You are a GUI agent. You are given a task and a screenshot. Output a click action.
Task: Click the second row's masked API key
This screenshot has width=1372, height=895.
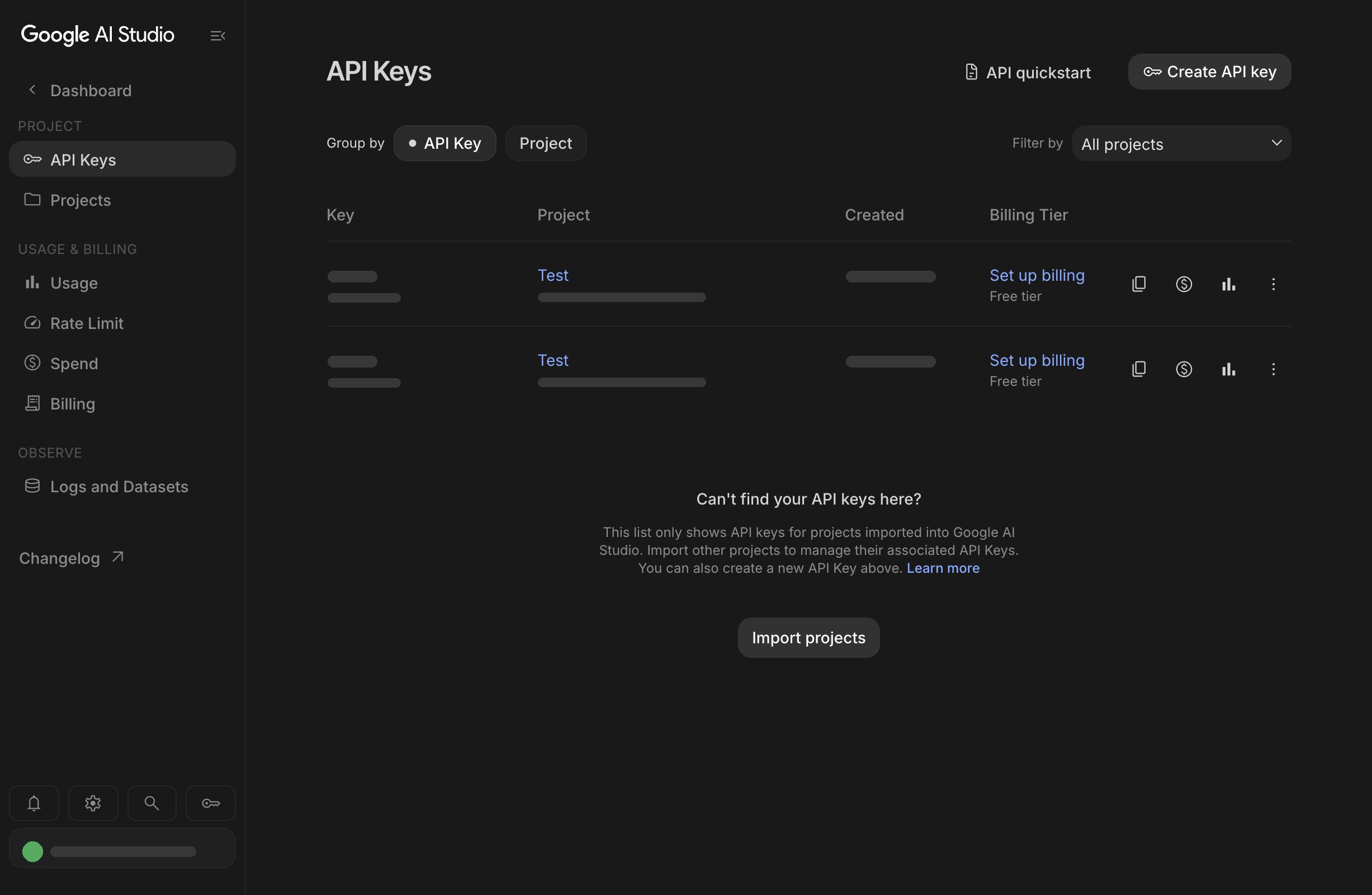[364, 372]
